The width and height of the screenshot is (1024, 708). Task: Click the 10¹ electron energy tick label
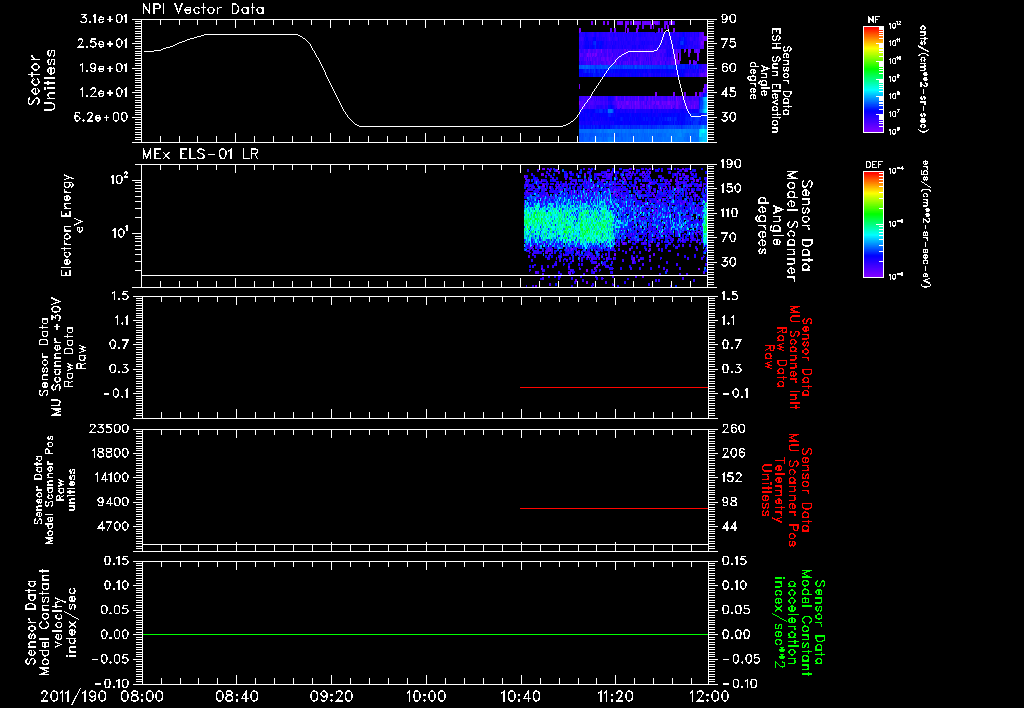tap(118, 233)
